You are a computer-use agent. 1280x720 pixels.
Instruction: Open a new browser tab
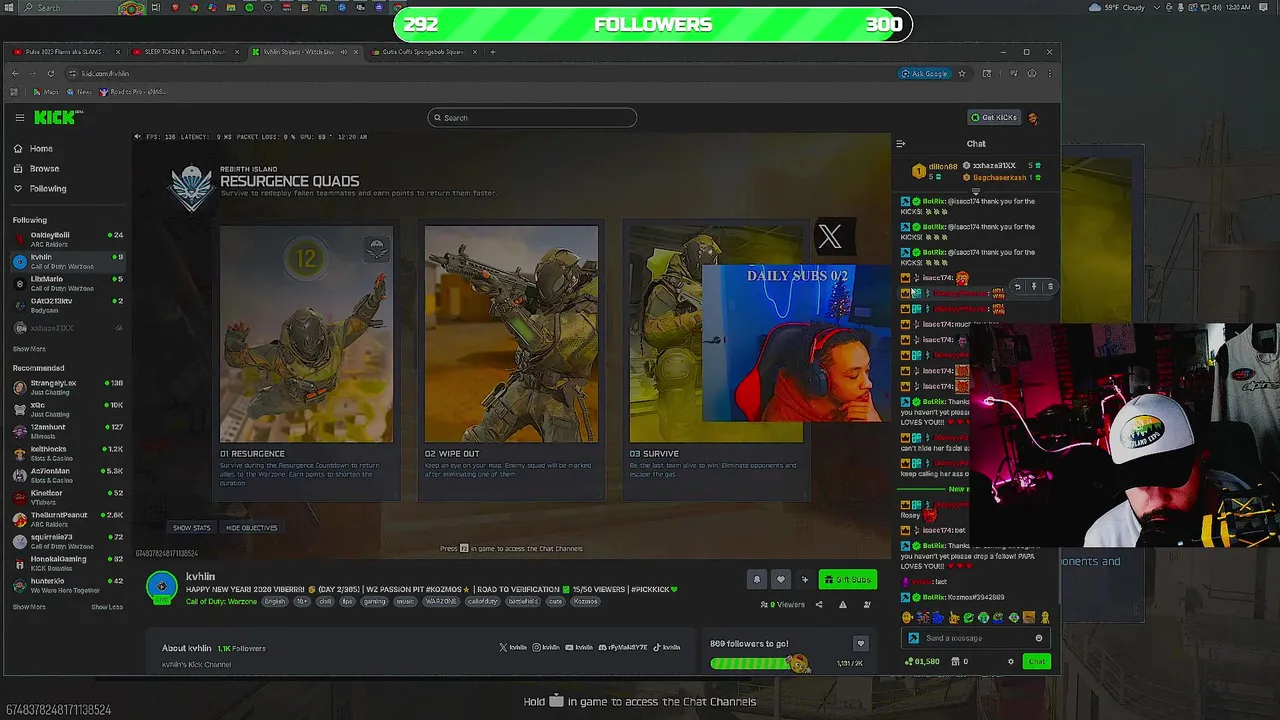point(492,52)
